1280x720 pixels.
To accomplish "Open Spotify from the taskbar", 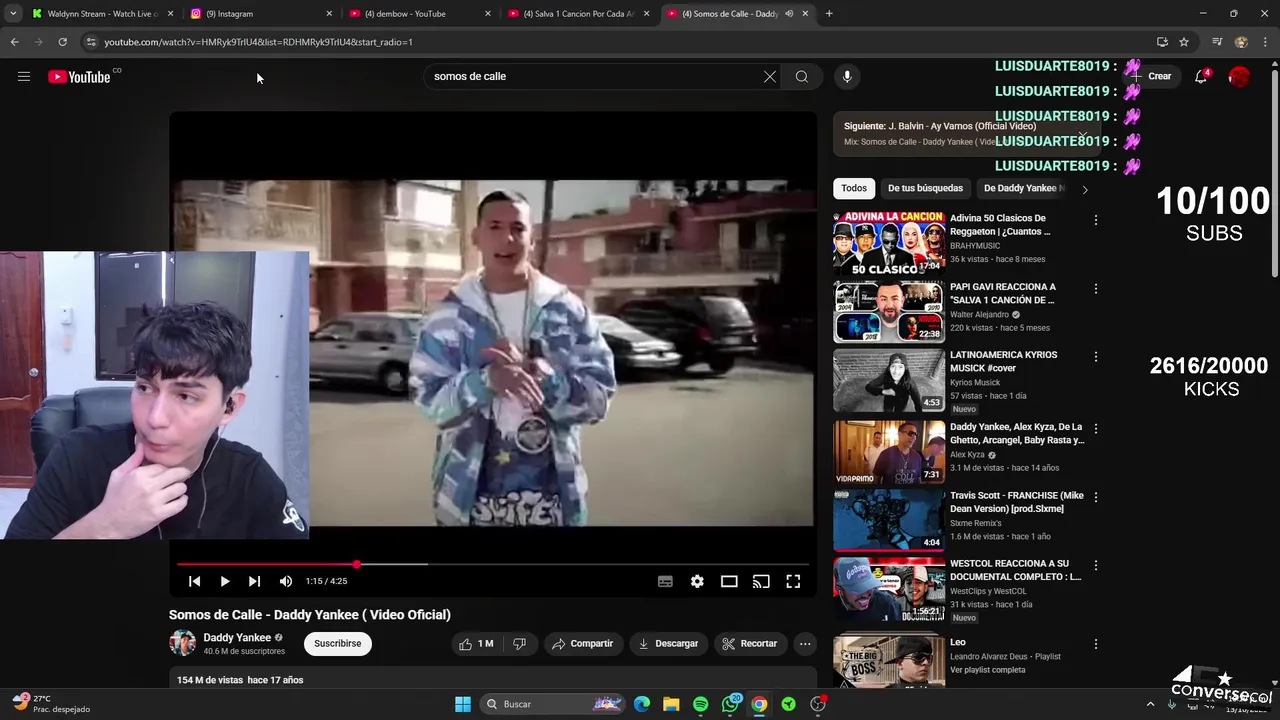I will click(700, 704).
